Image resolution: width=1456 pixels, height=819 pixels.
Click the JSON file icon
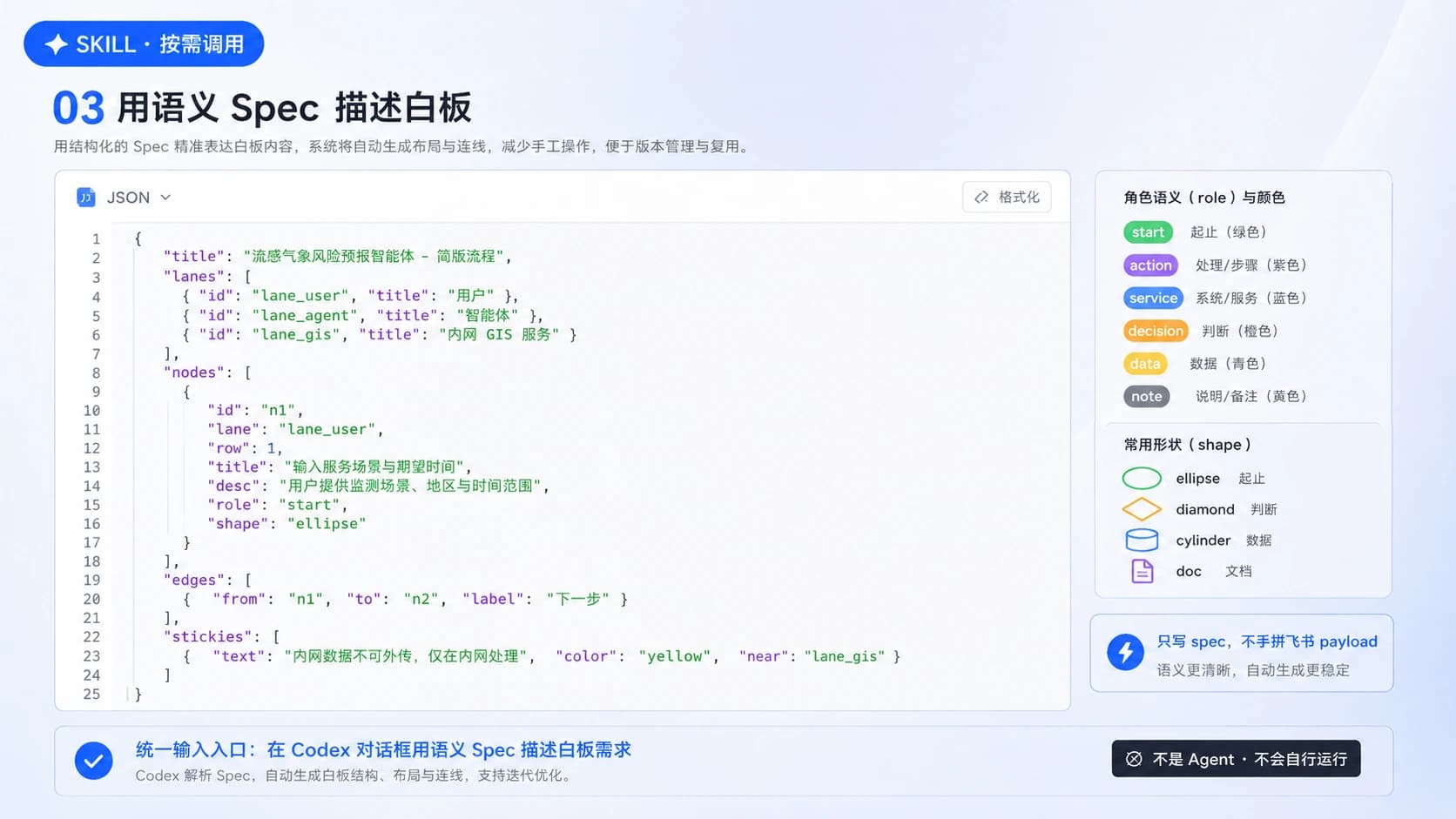click(x=86, y=198)
